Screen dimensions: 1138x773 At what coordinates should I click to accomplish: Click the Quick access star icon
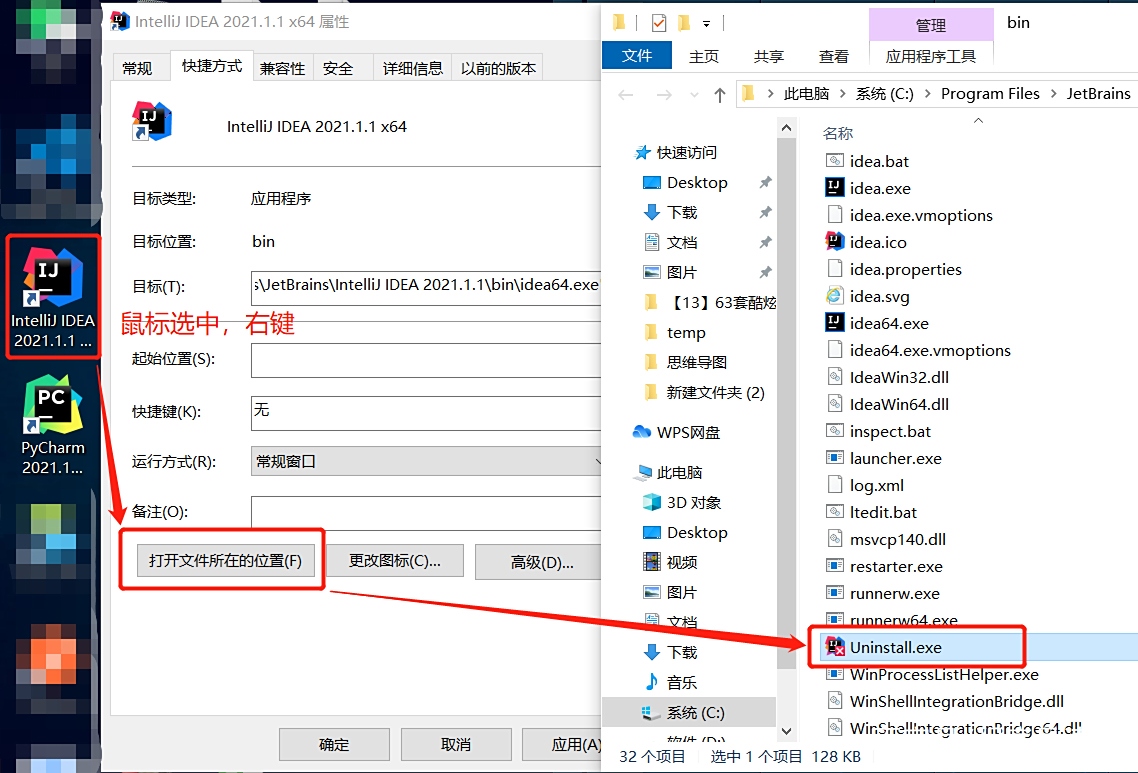(x=642, y=152)
